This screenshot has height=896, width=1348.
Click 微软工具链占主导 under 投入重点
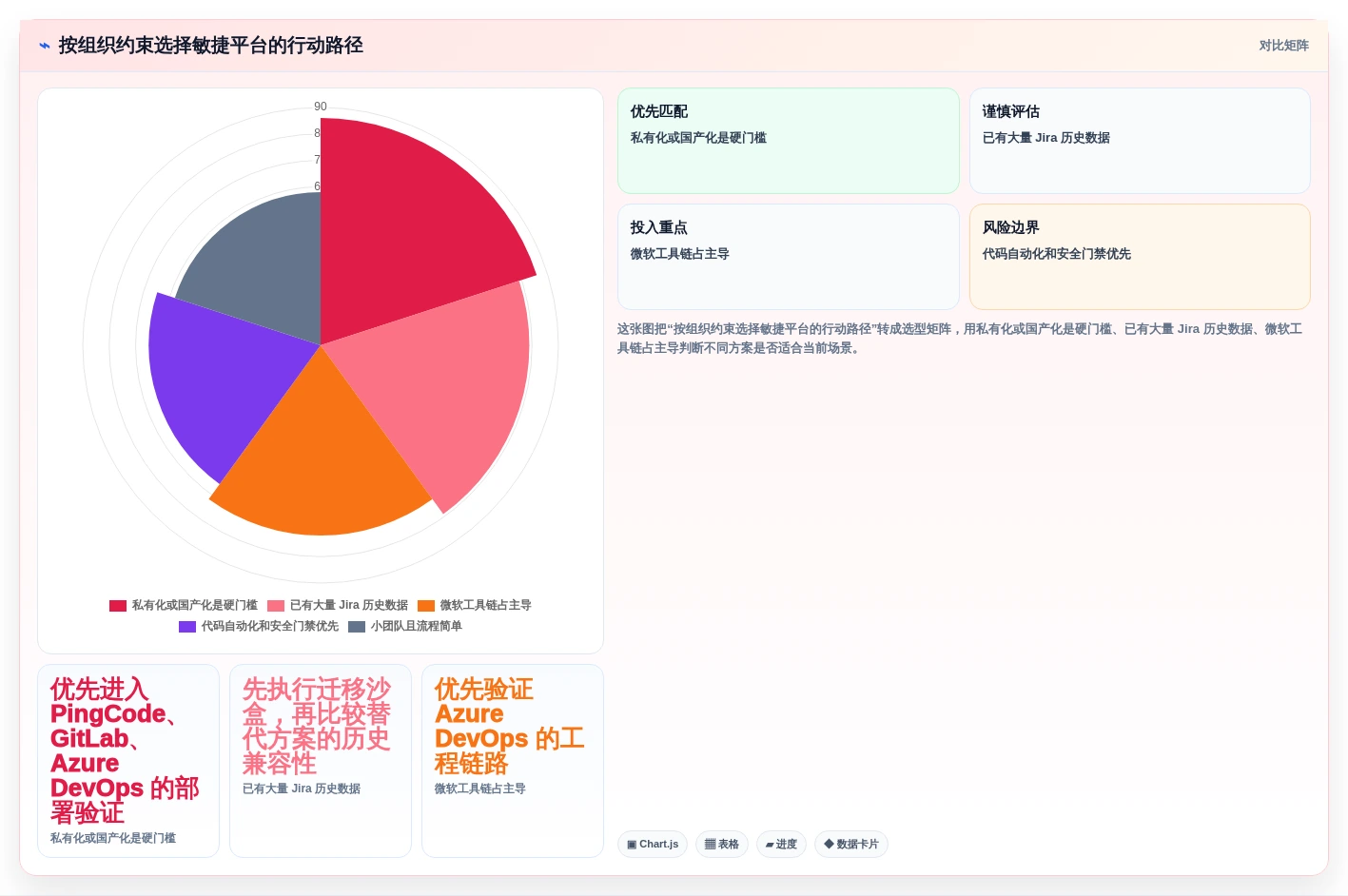coord(680,254)
